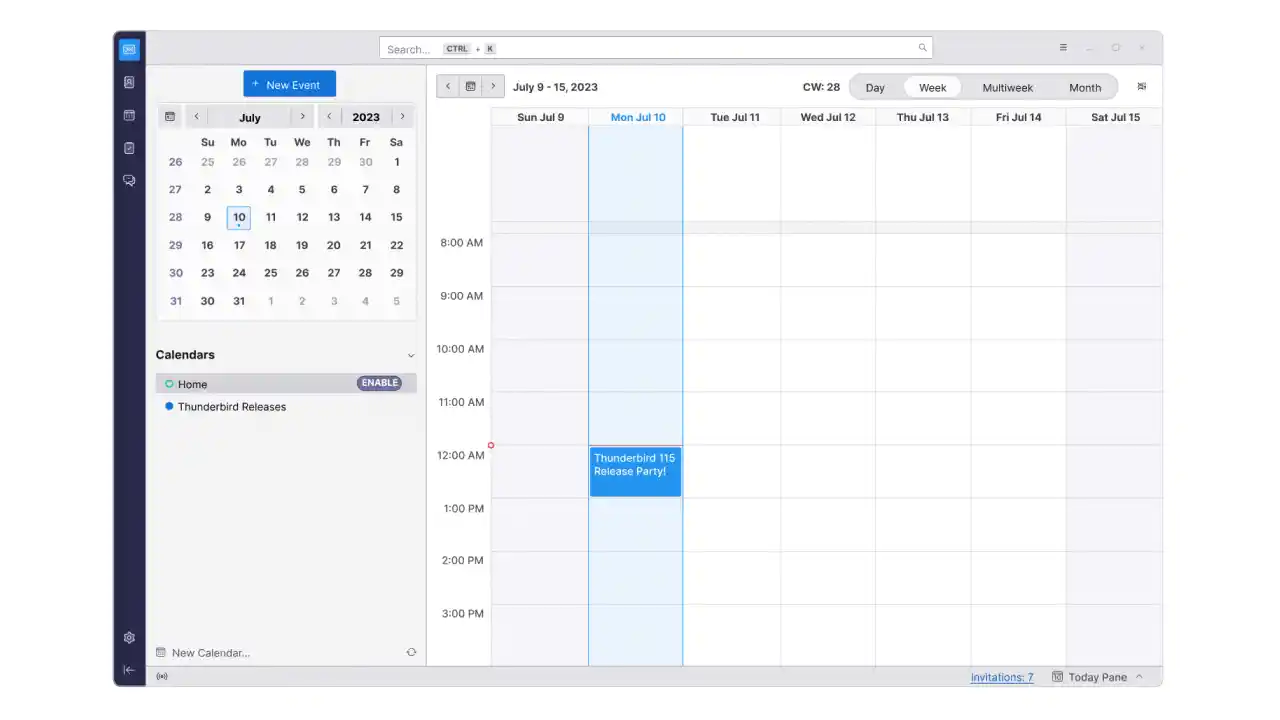This screenshot has width=1280, height=720.
Task: Click New Calendar... button
Action: 203,652
